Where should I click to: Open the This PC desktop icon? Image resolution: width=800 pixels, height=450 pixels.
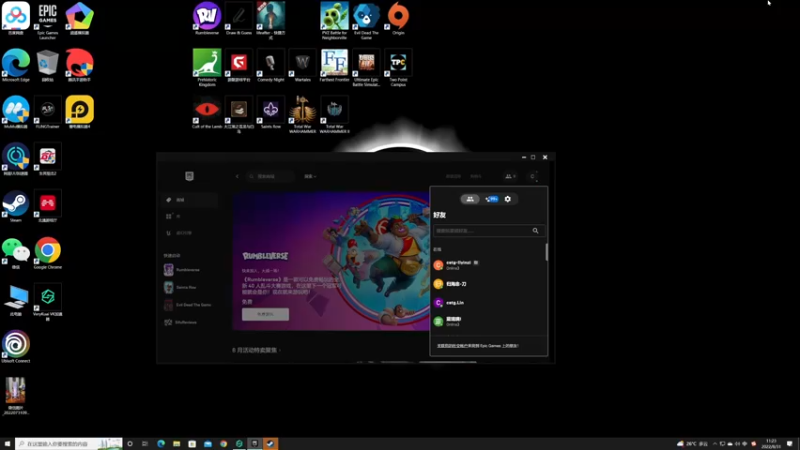16,299
